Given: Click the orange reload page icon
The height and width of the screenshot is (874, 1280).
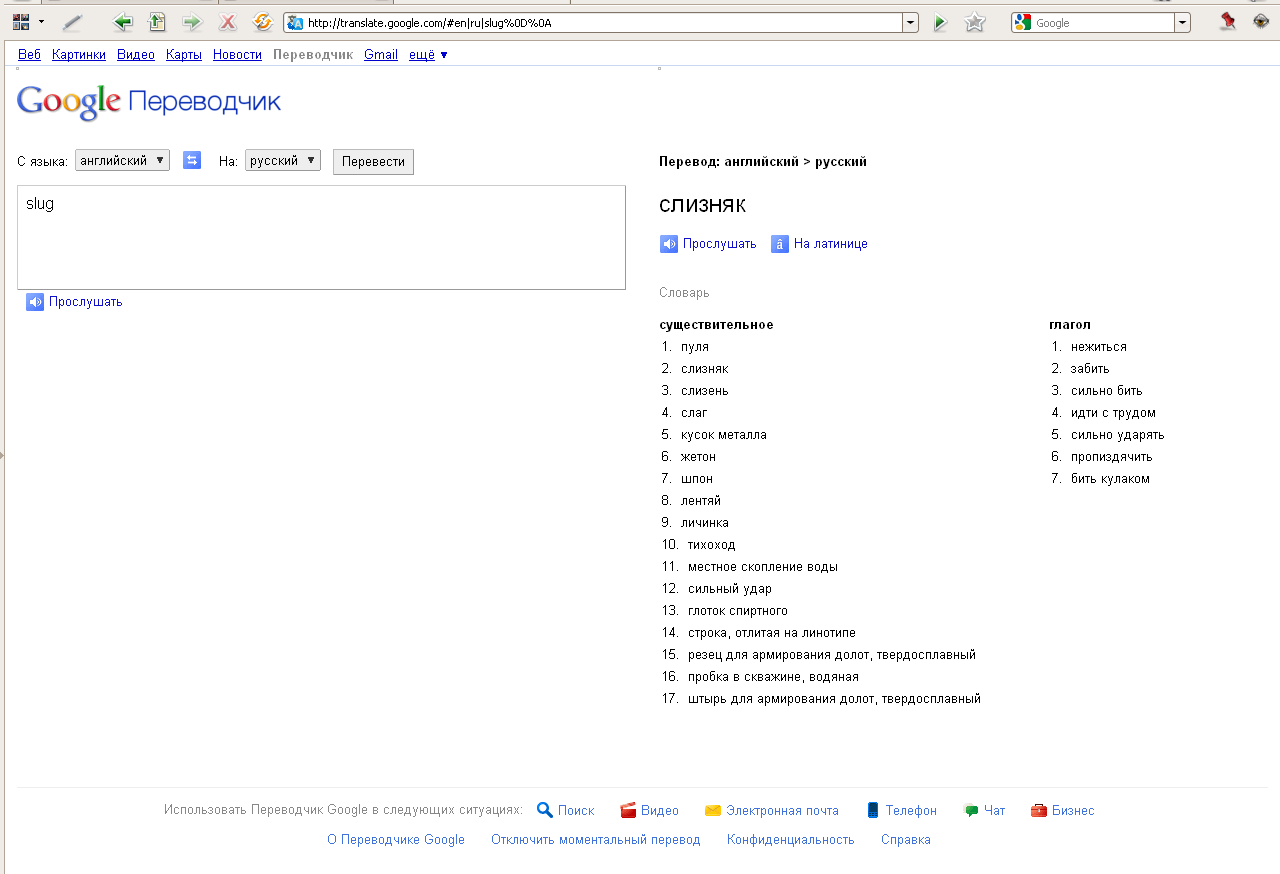Looking at the screenshot, I should click(x=262, y=22).
